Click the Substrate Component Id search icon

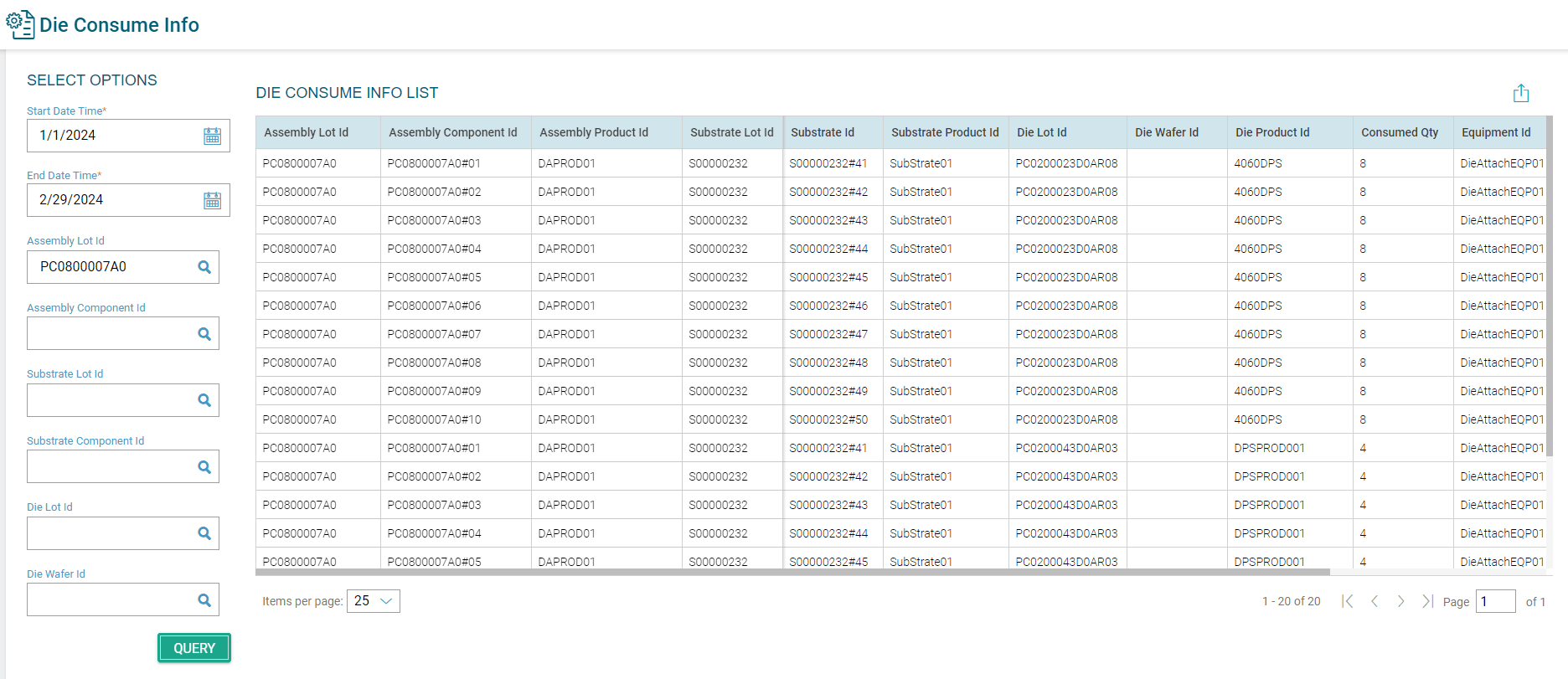coord(204,467)
